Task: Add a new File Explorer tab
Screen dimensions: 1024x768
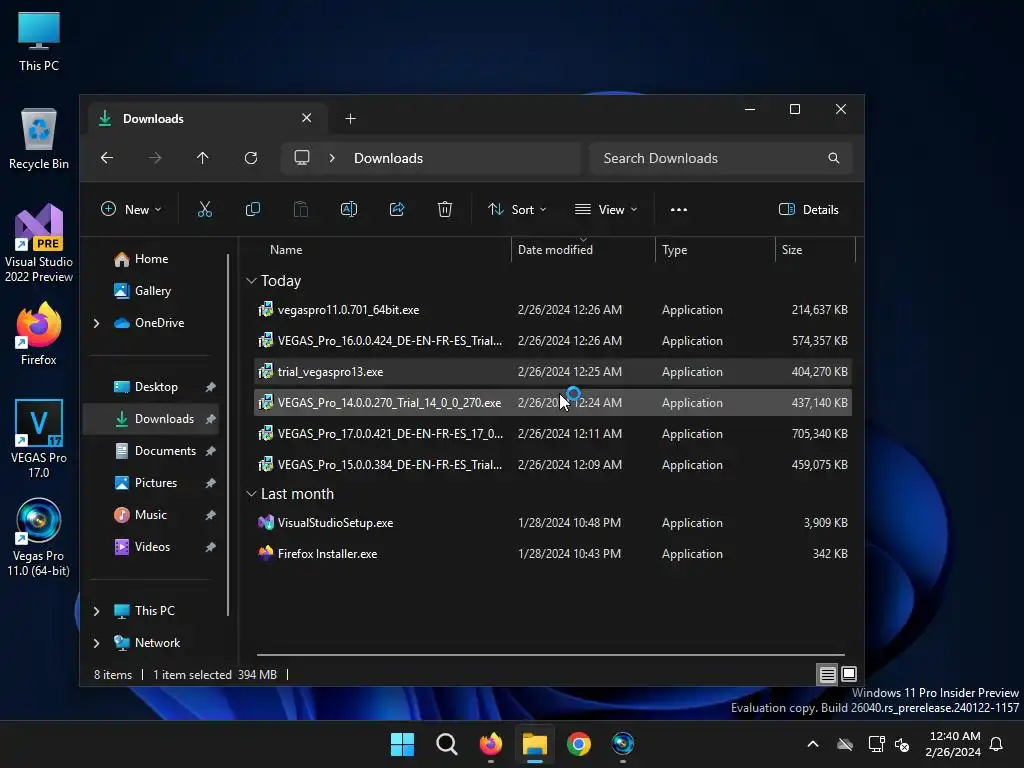Action: [x=351, y=119]
